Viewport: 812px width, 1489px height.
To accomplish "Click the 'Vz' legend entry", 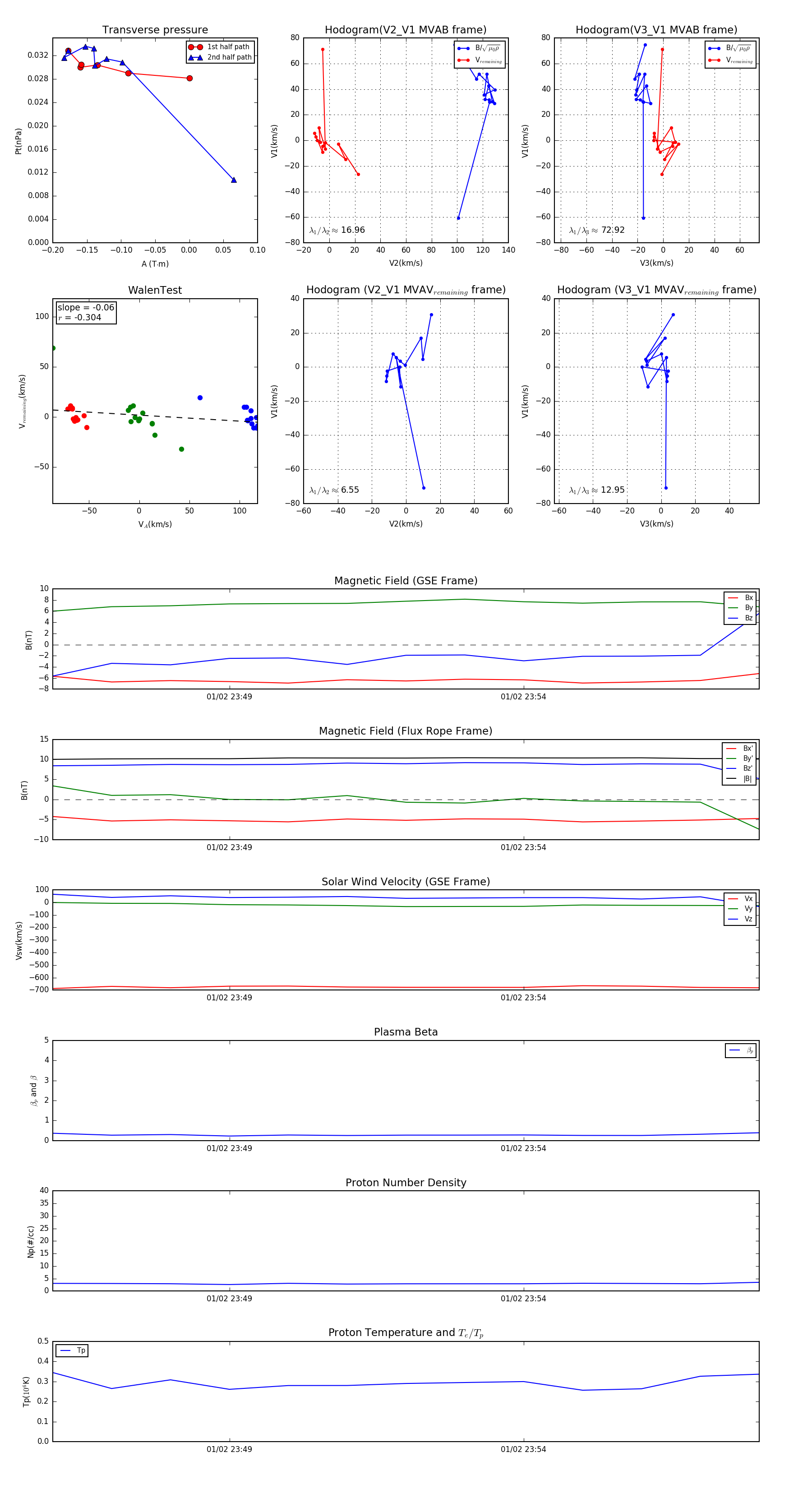I will (x=740, y=919).
